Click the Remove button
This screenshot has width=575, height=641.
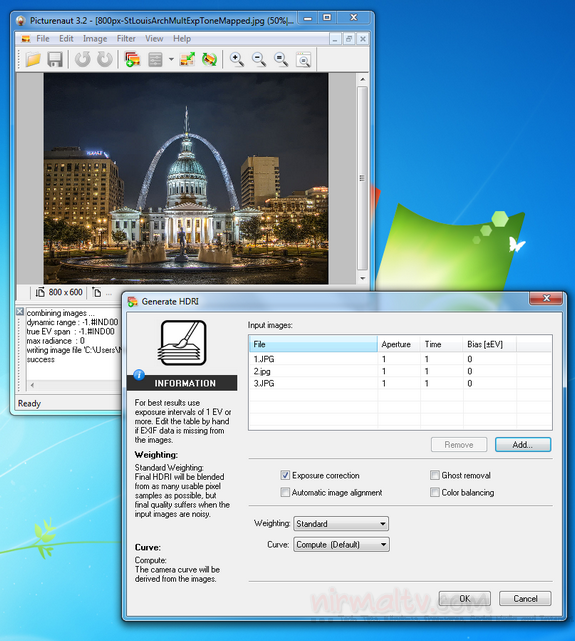[459, 445]
